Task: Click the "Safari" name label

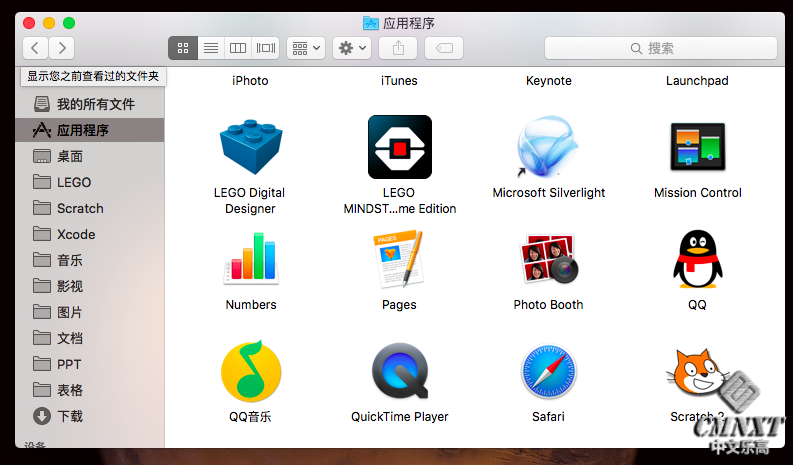Action: (x=548, y=417)
